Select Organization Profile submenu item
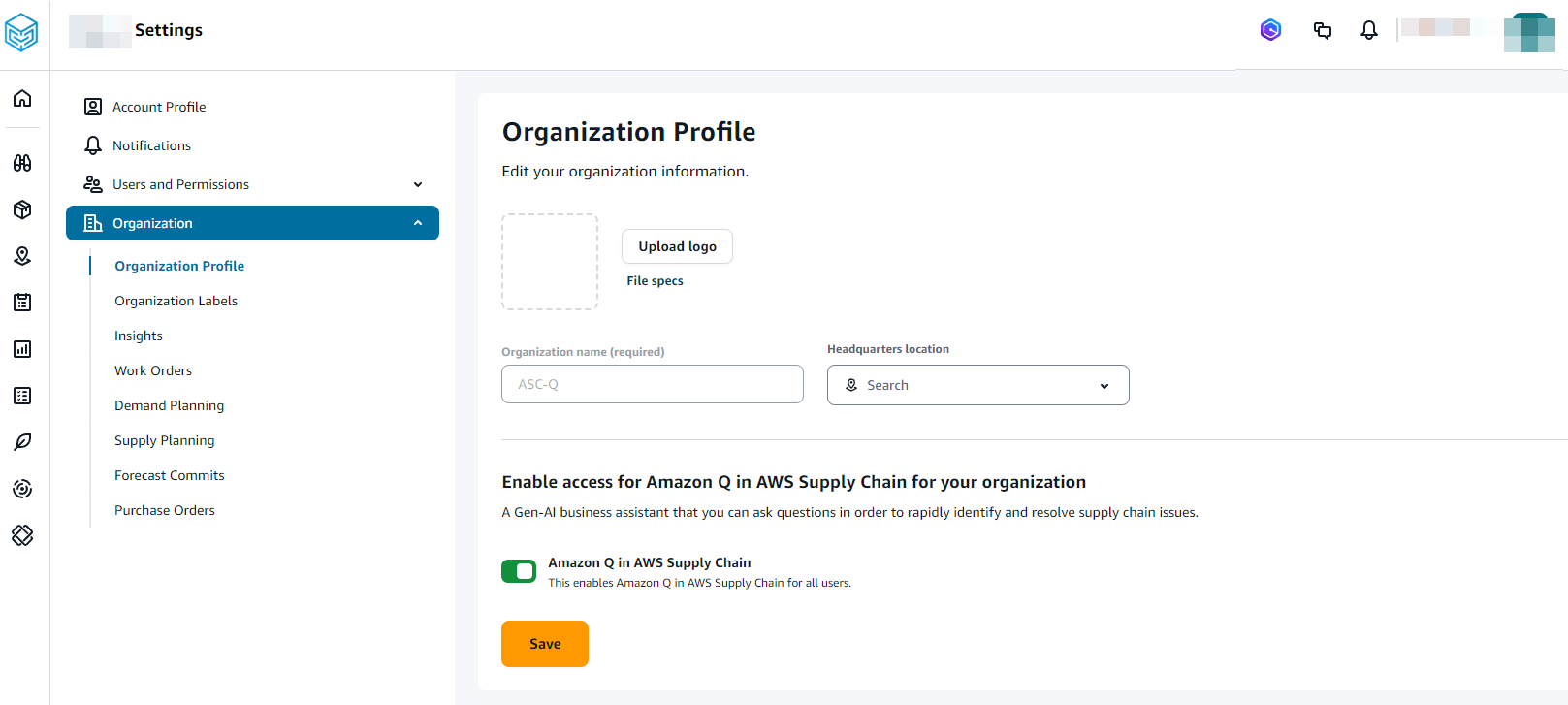This screenshot has width=1568, height=705. (179, 266)
